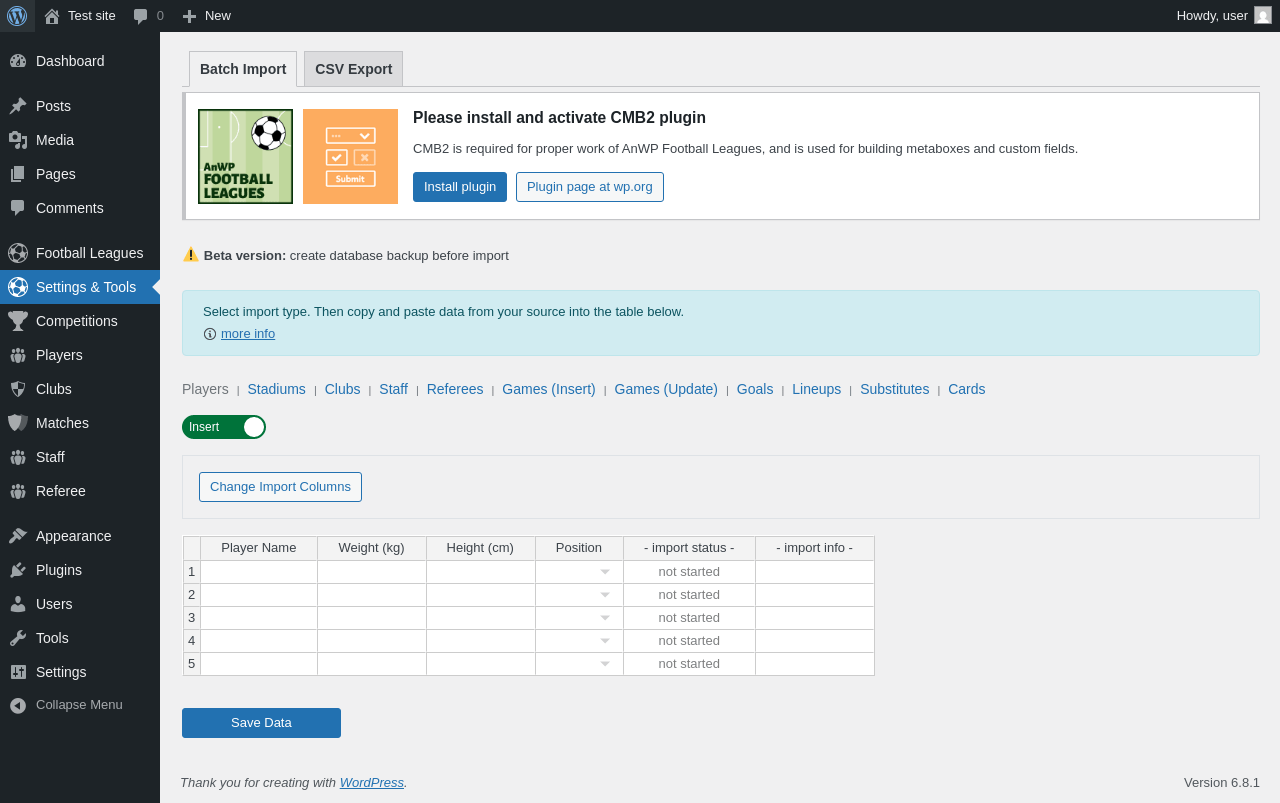Open Position dropdown in row 1

click(605, 572)
